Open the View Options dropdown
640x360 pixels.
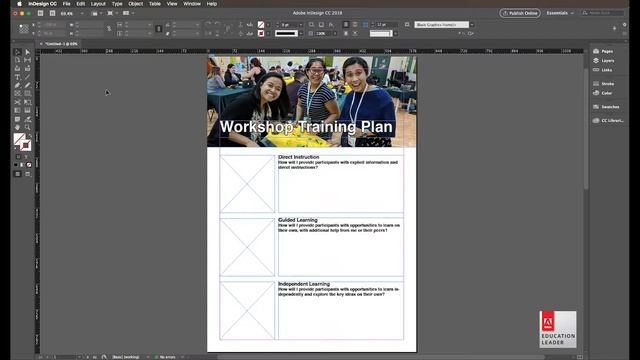pyautogui.click(x=96, y=13)
